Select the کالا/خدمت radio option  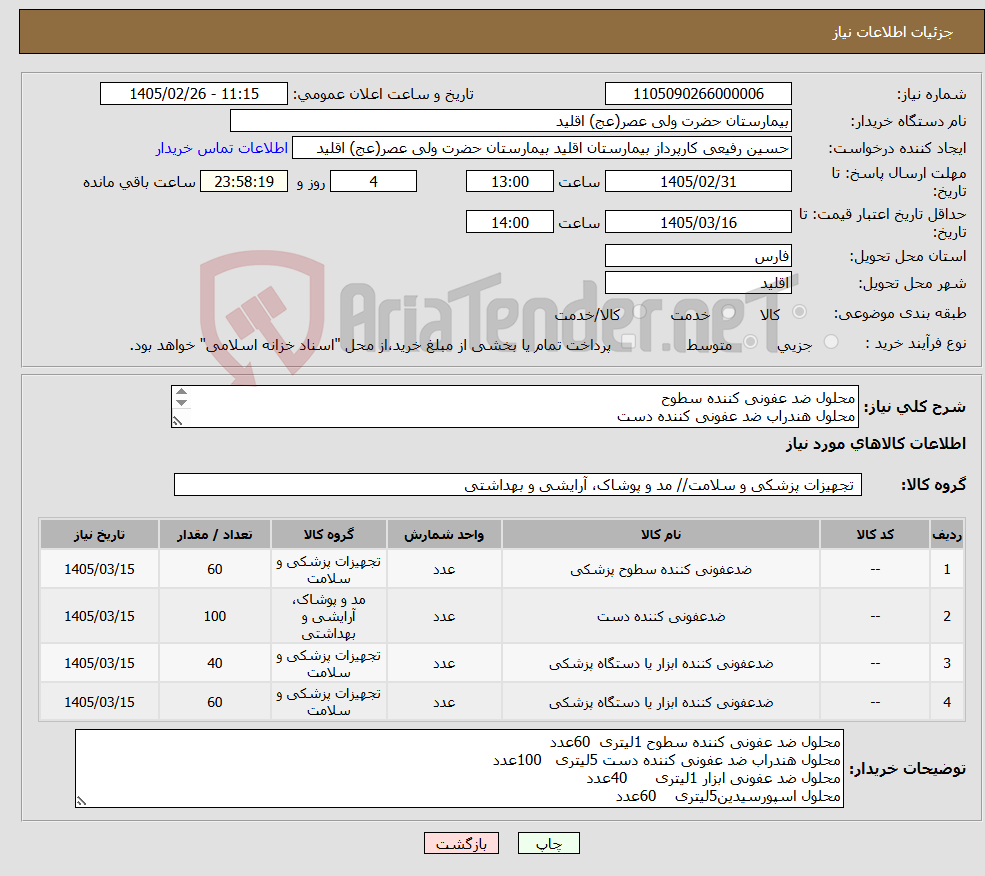(x=639, y=312)
